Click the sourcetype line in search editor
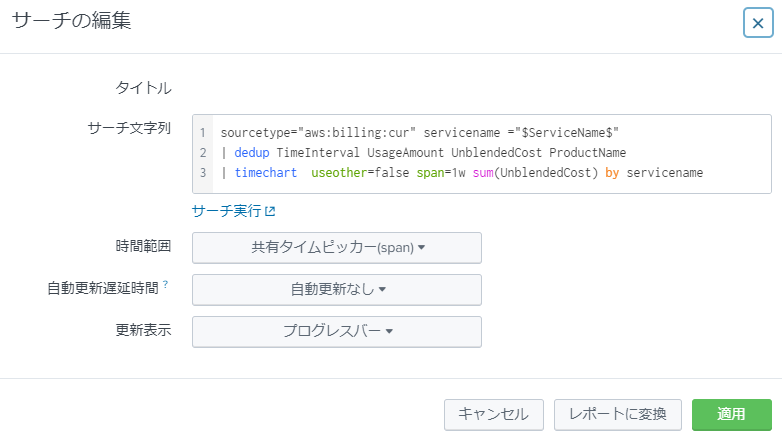This screenshot has height=443, width=782. pos(419,133)
